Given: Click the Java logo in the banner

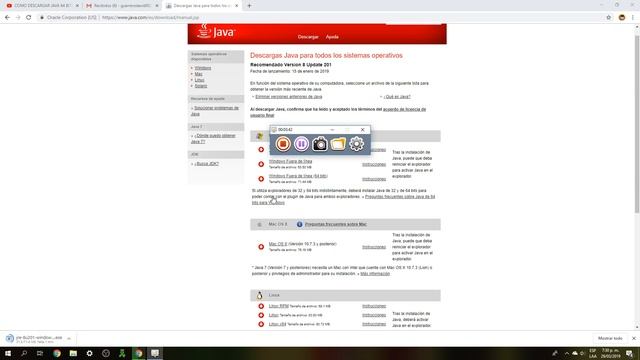Looking at the screenshot, I should point(216,32).
